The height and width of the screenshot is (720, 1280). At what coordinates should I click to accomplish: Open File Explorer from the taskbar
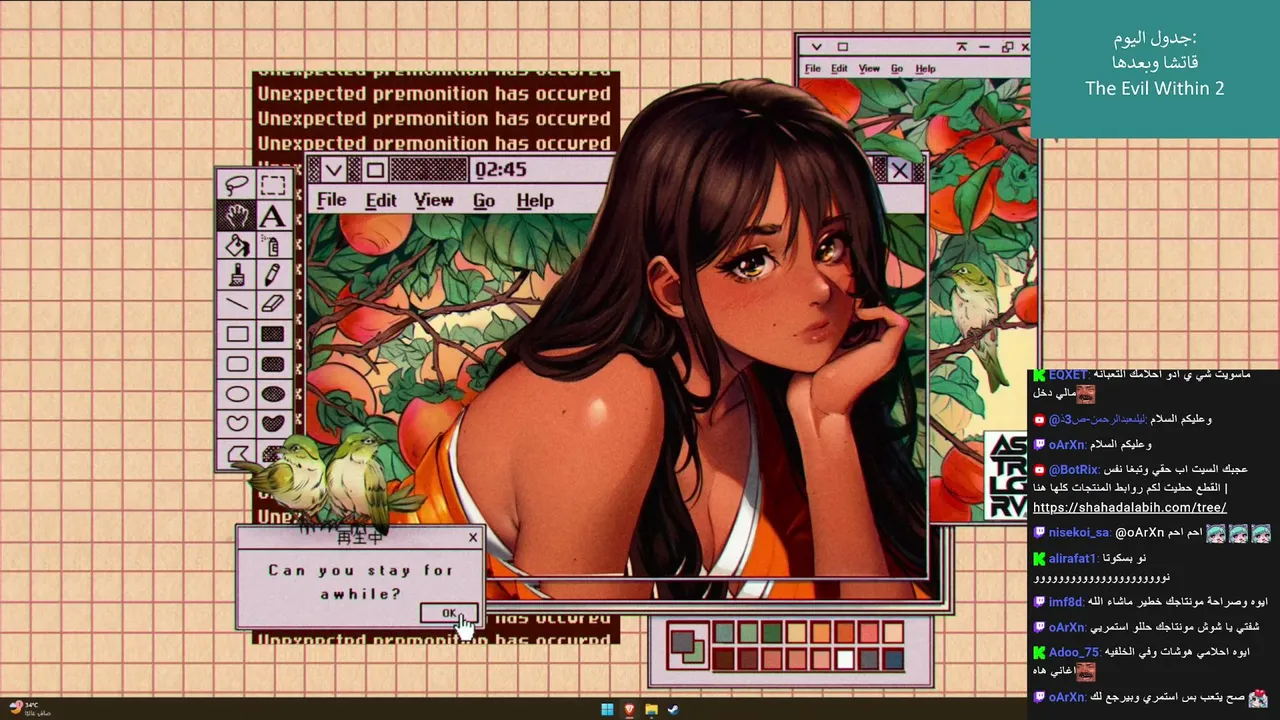click(x=651, y=710)
